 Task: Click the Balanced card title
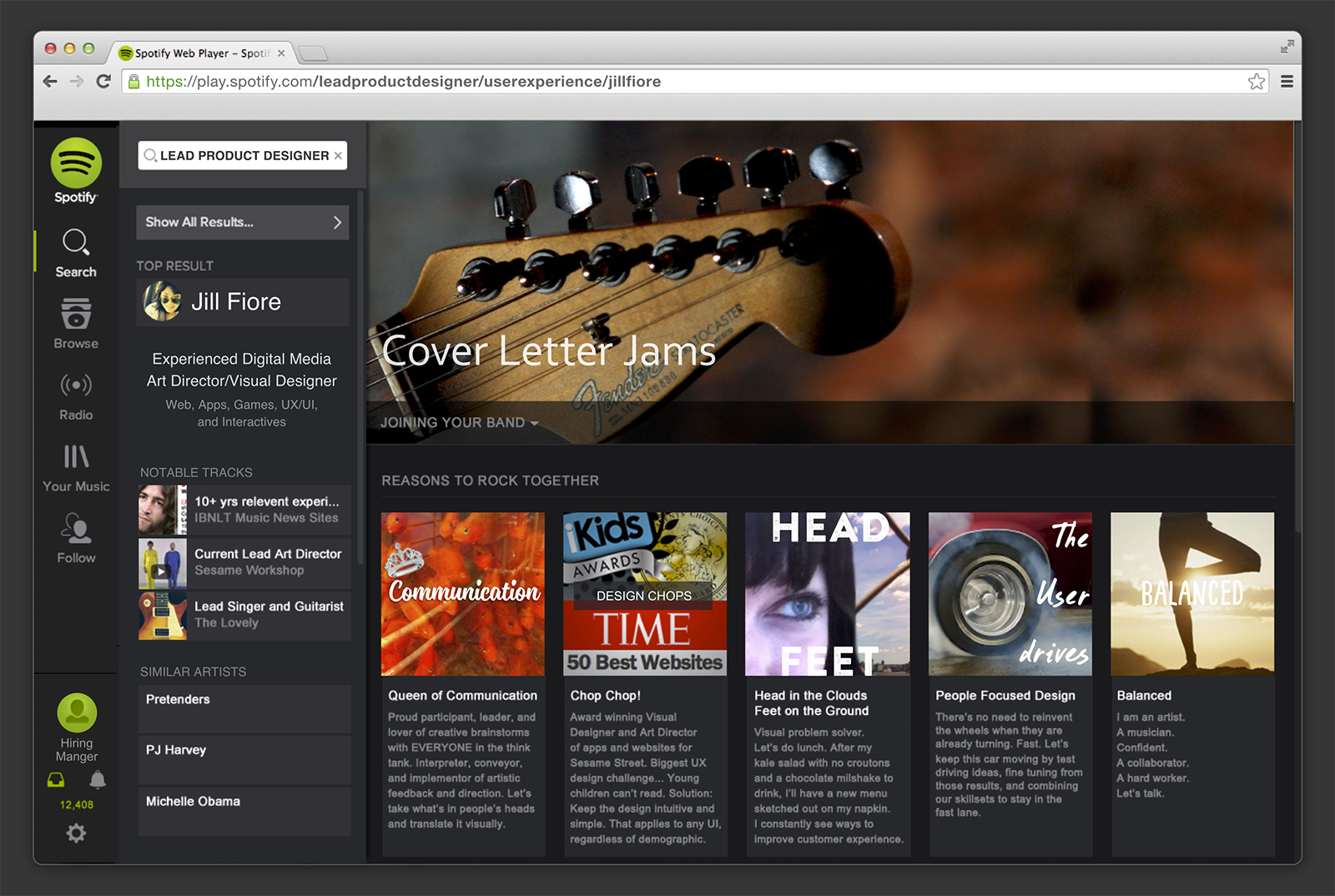pos(1144,696)
